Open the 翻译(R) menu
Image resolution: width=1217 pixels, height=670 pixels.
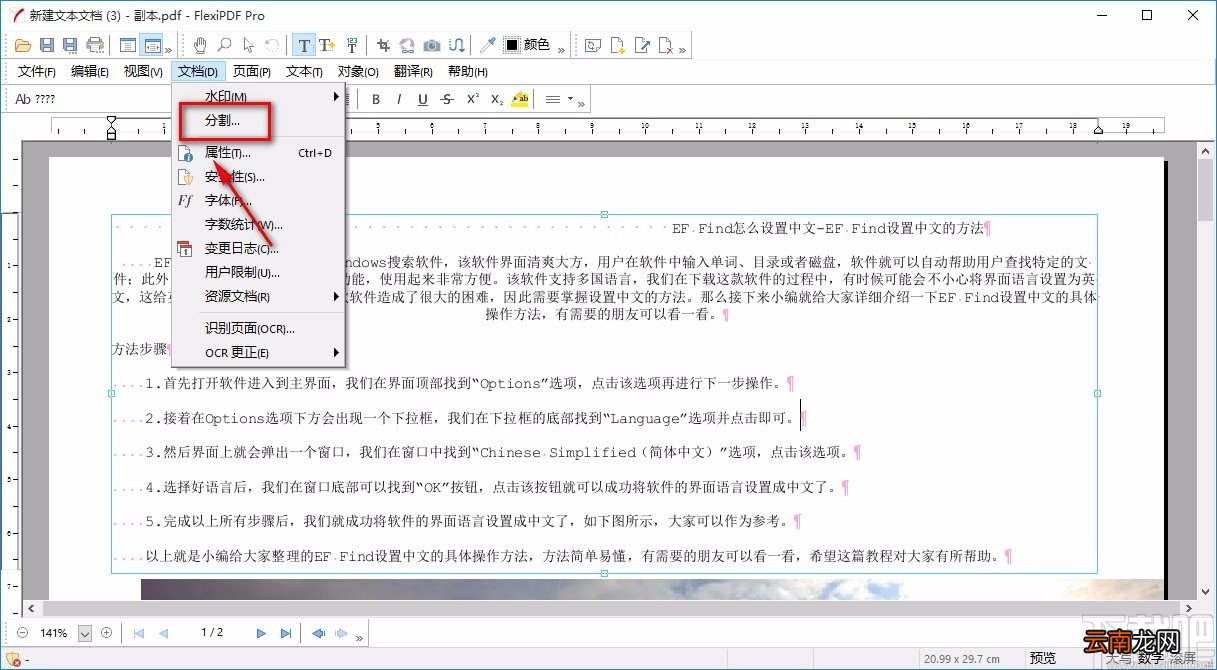click(x=413, y=72)
